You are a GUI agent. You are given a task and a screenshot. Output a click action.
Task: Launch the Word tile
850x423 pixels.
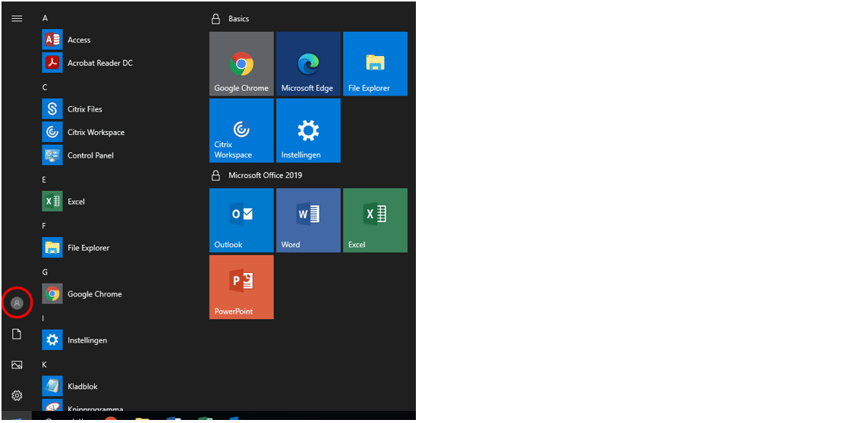[308, 220]
